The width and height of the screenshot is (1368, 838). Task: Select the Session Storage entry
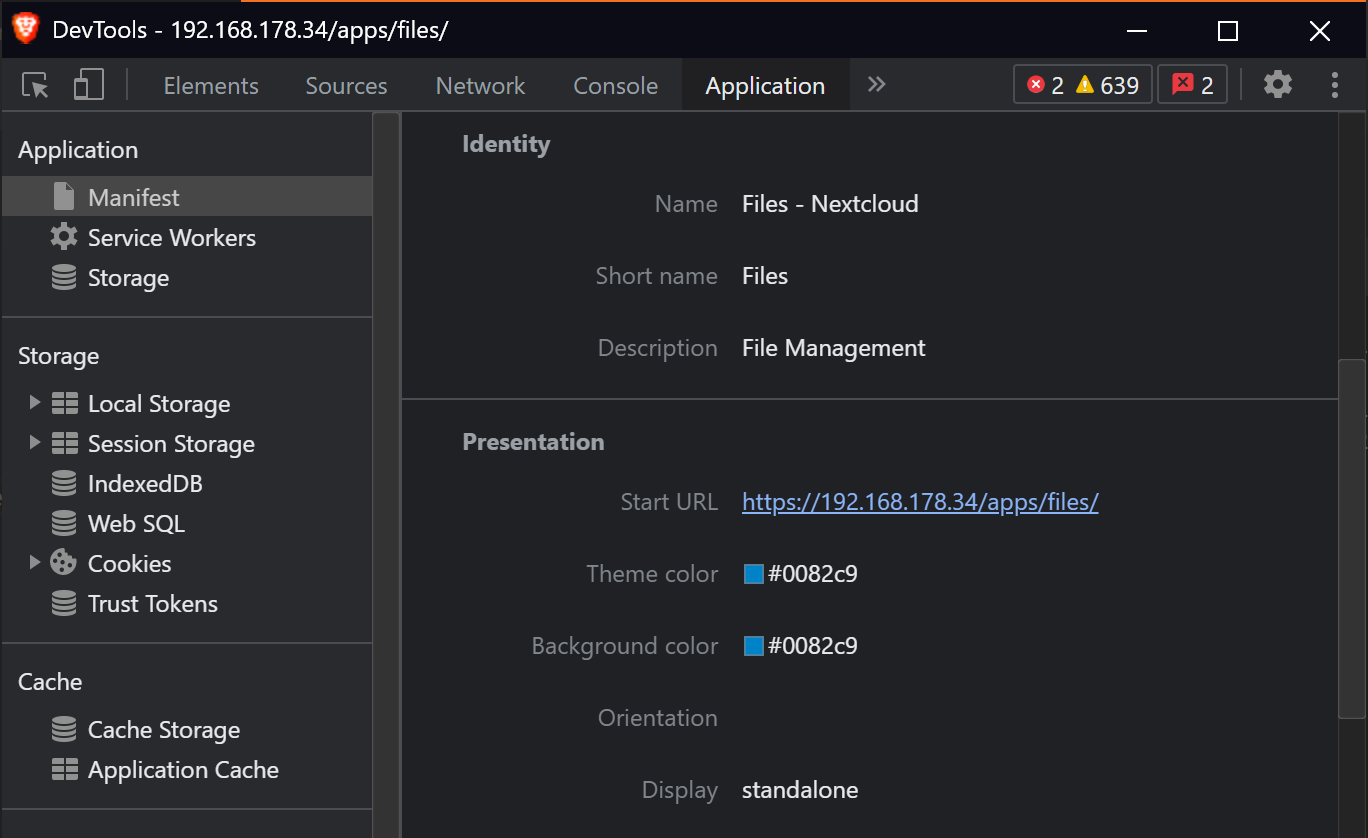pyautogui.click(x=171, y=443)
